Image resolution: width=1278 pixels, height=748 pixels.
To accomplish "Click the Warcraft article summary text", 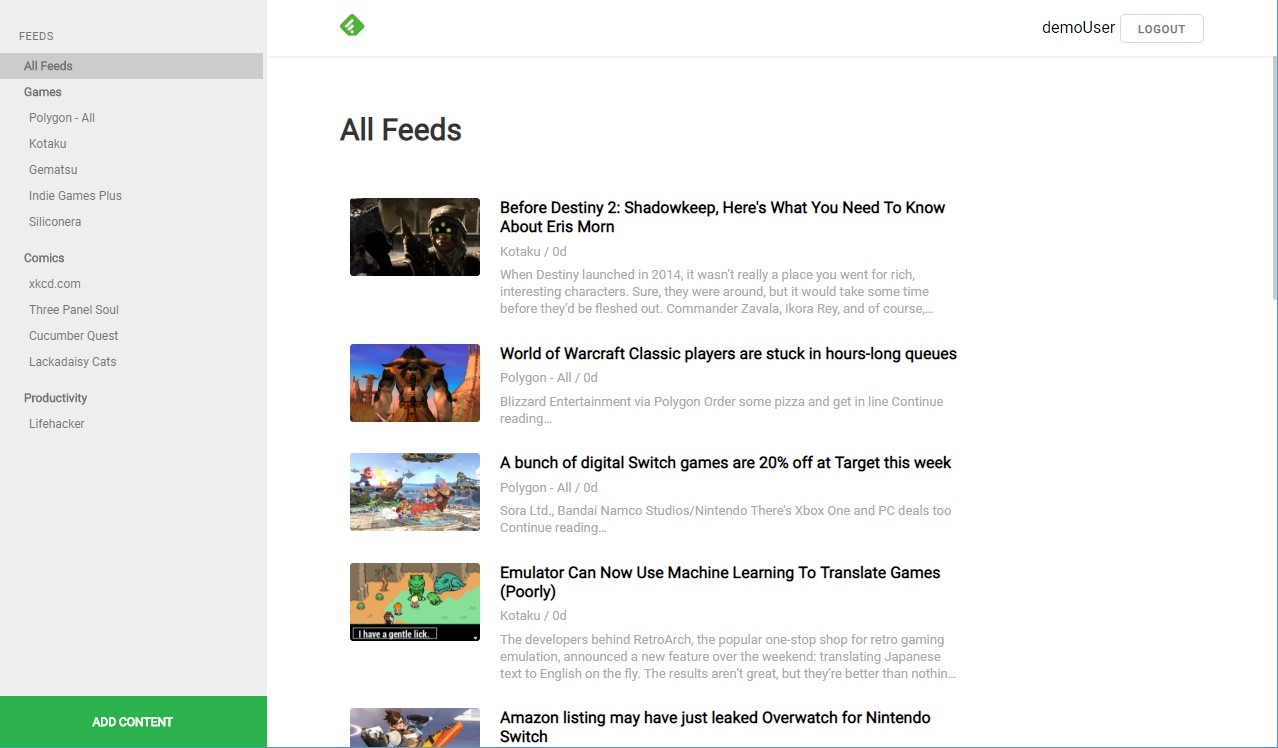I will [722, 410].
